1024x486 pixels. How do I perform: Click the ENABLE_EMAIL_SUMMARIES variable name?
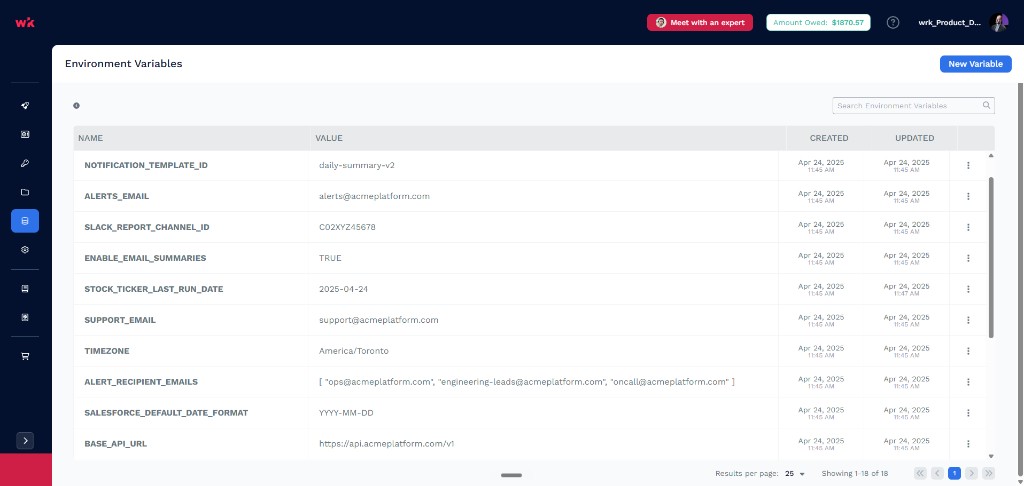pyautogui.click(x=145, y=258)
